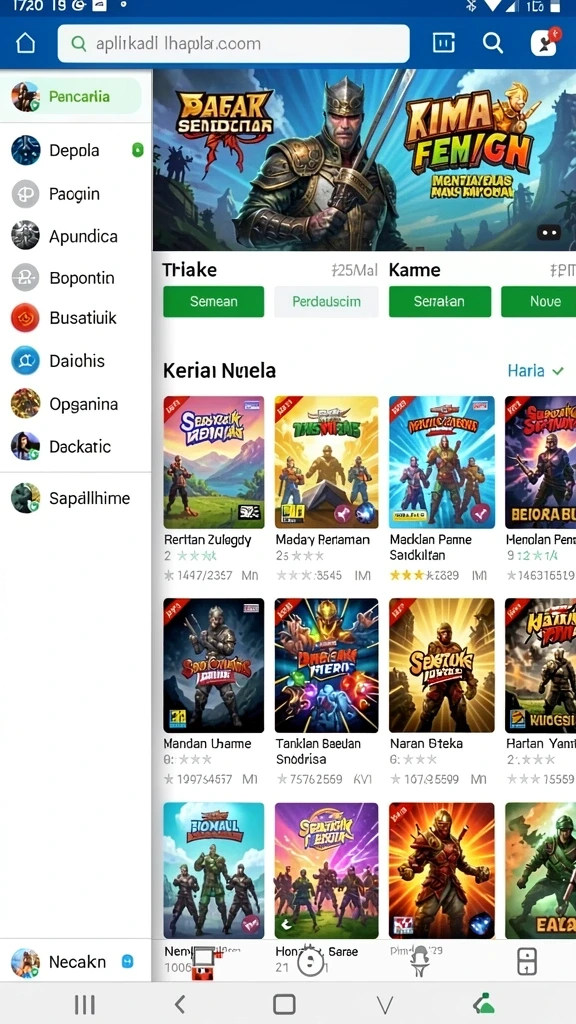The image size is (576, 1024).
Task: Click the Opganina avatar icon
Action: 25,404
